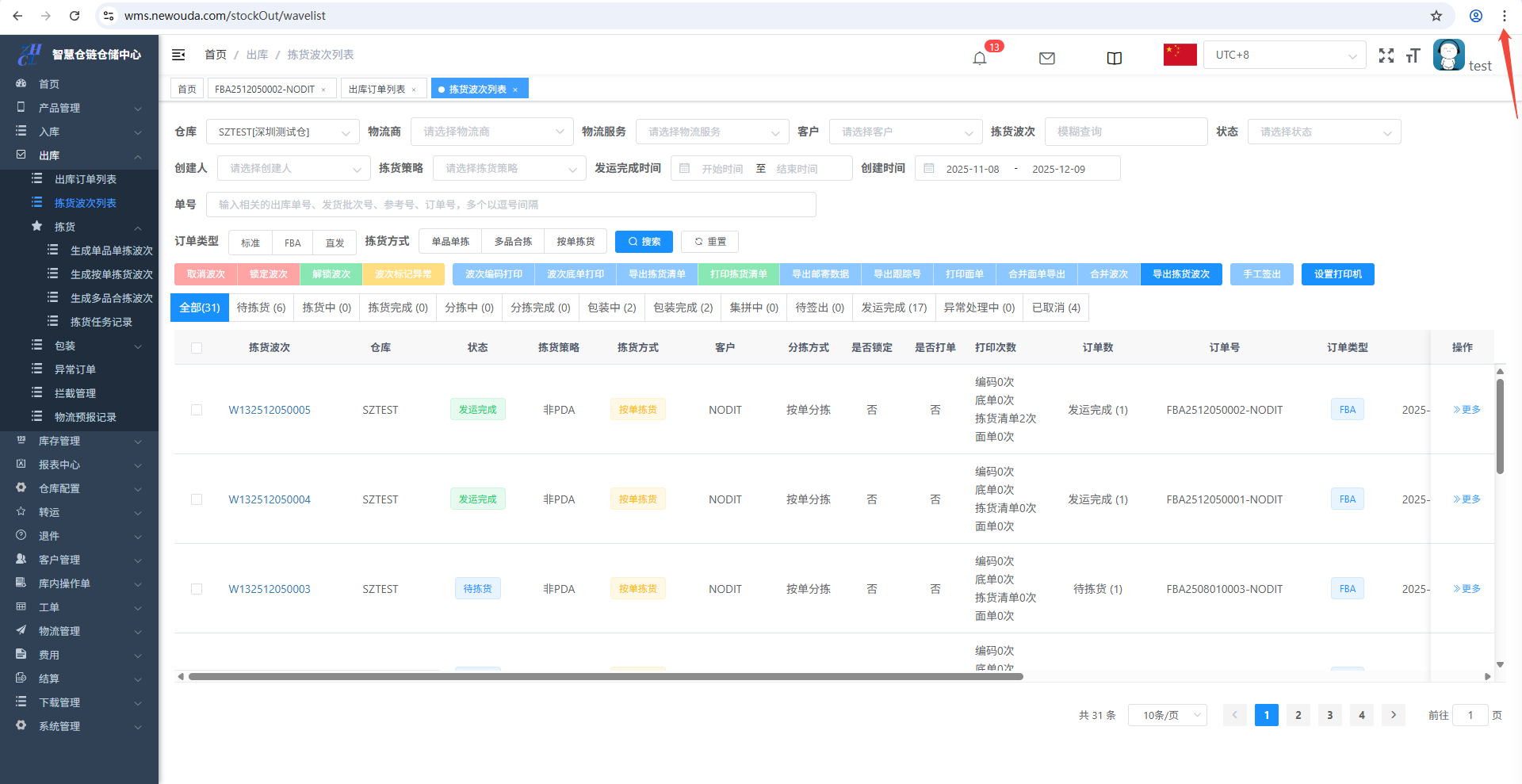The image size is (1522, 784).
Task: Collapse sidebar with hamburger icon
Action: (x=178, y=55)
